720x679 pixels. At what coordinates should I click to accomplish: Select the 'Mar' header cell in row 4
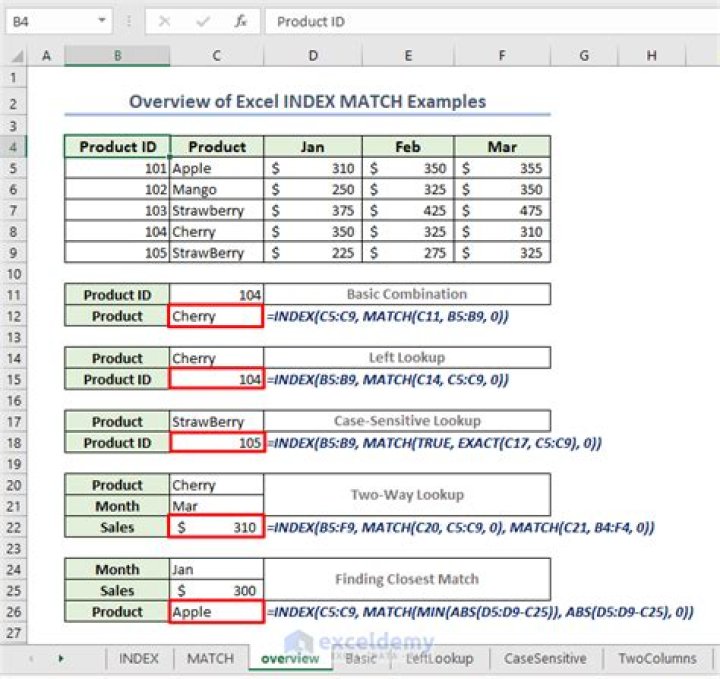click(x=502, y=147)
